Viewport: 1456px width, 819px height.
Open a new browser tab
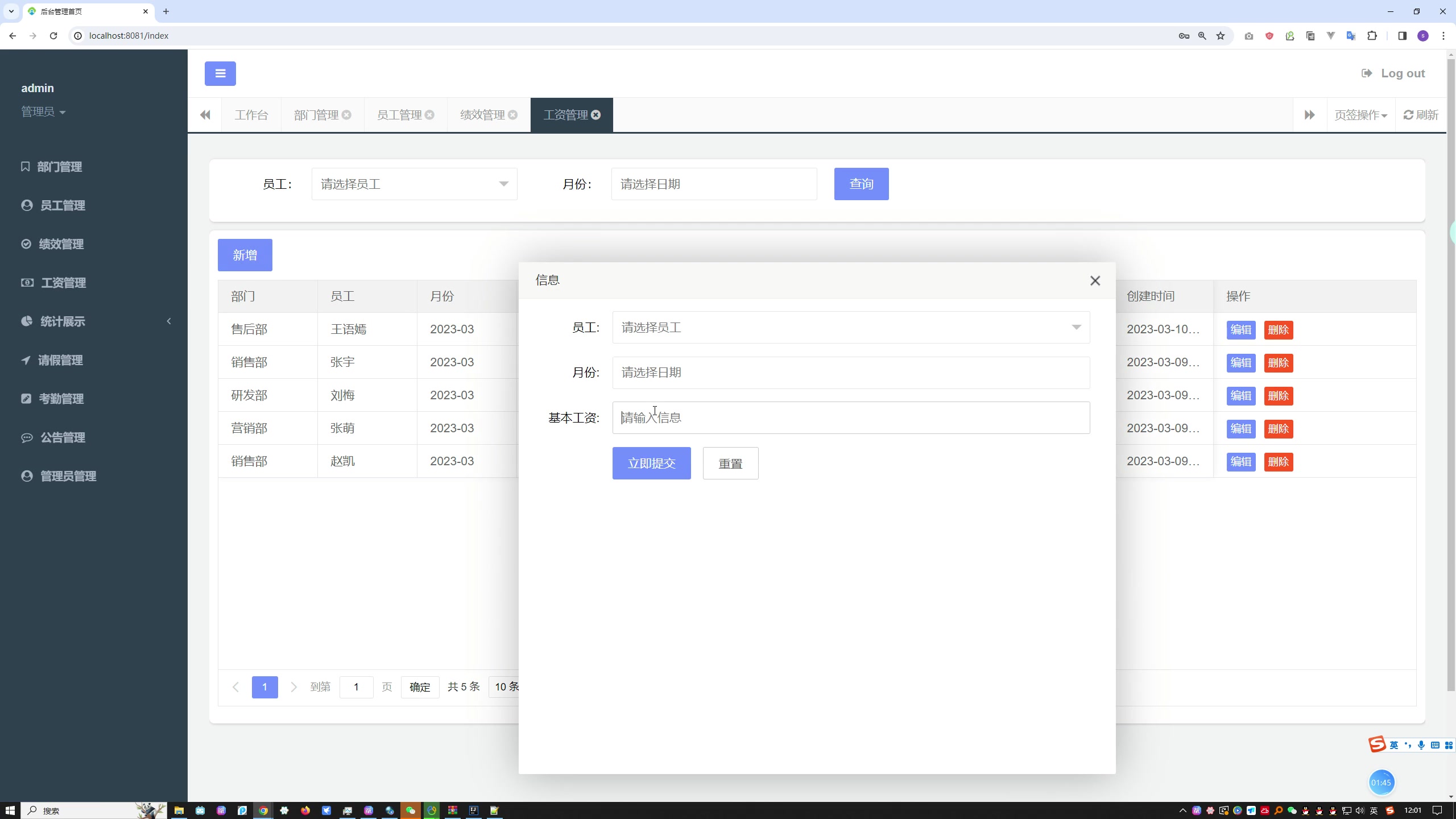(x=166, y=11)
